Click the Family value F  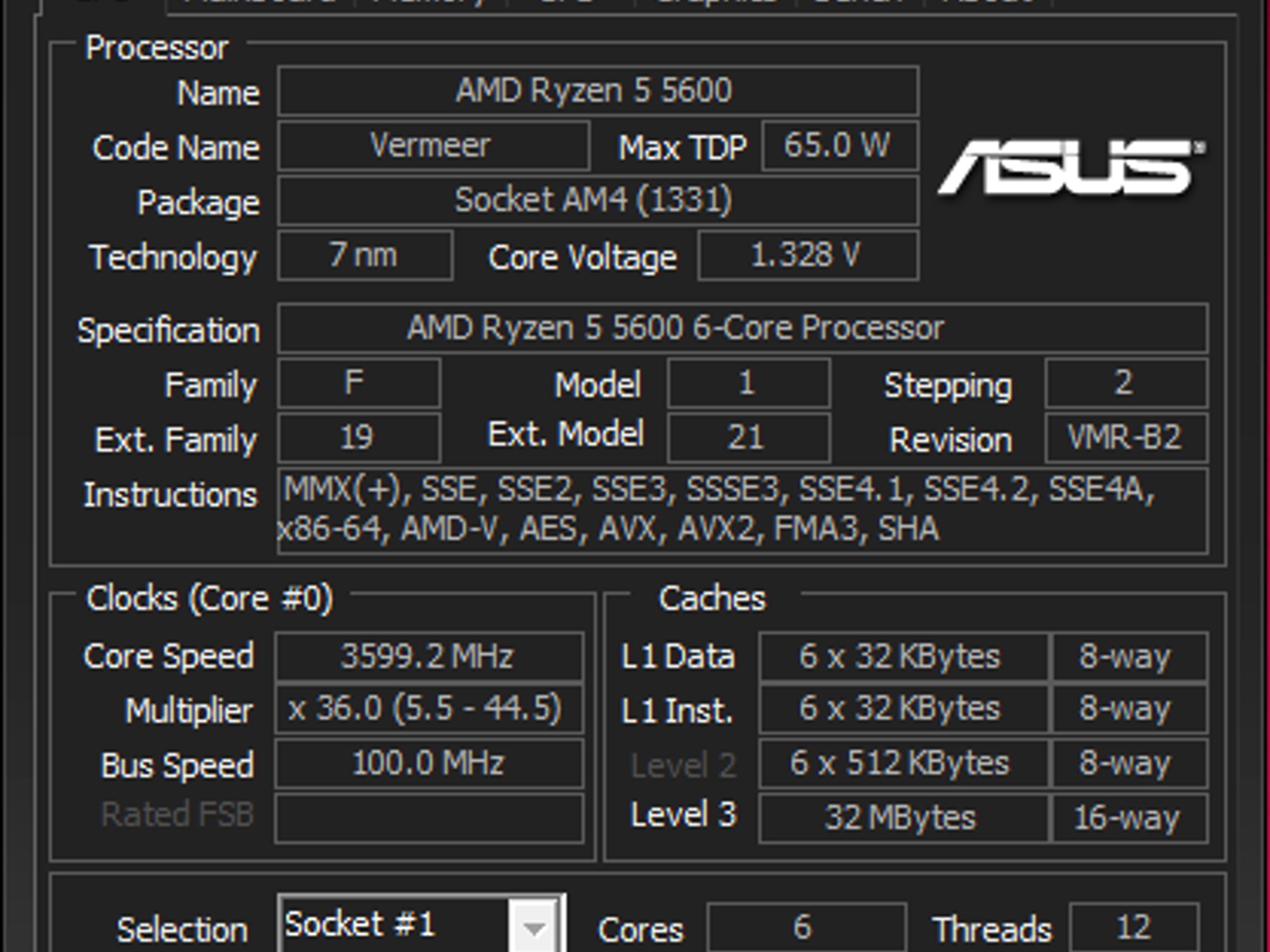point(359,383)
